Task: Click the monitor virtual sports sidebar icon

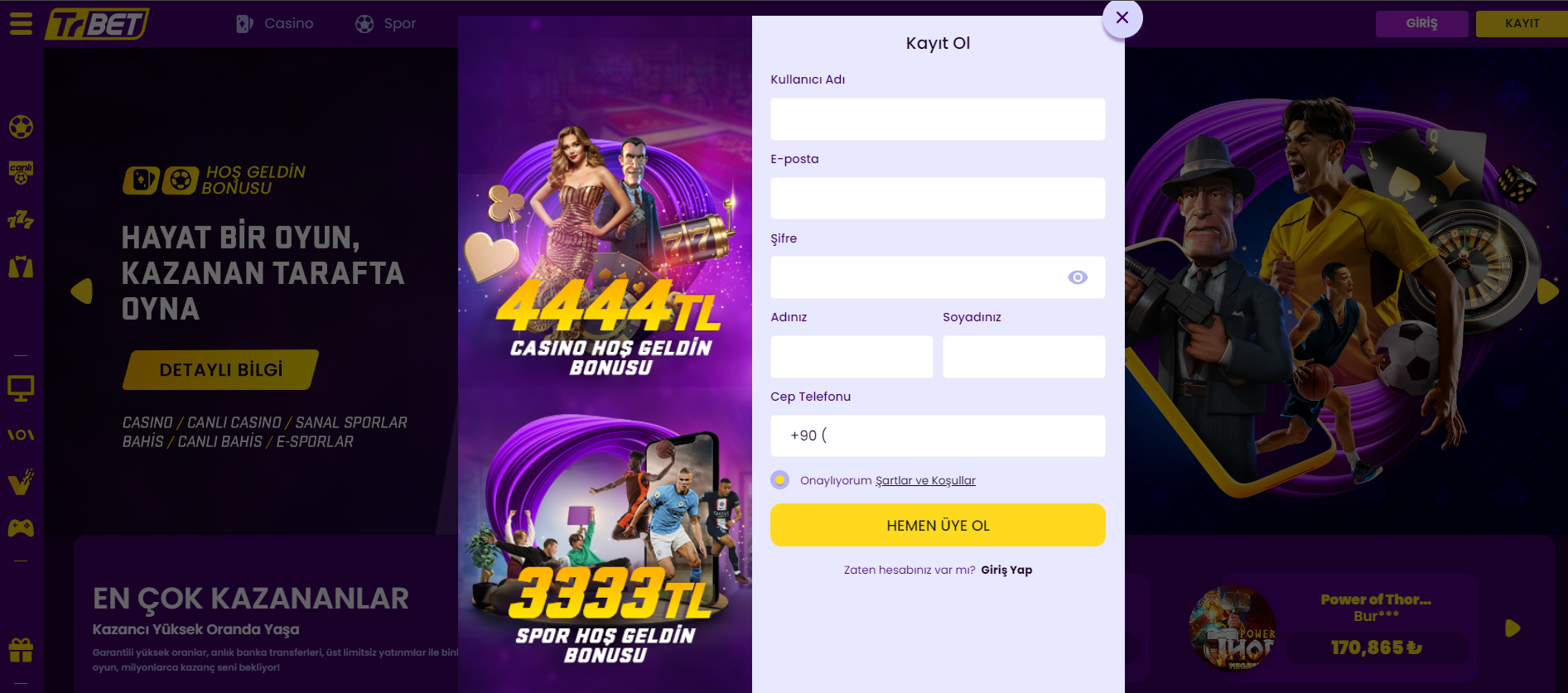Action: pyautogui.click(x=21, y=388)
